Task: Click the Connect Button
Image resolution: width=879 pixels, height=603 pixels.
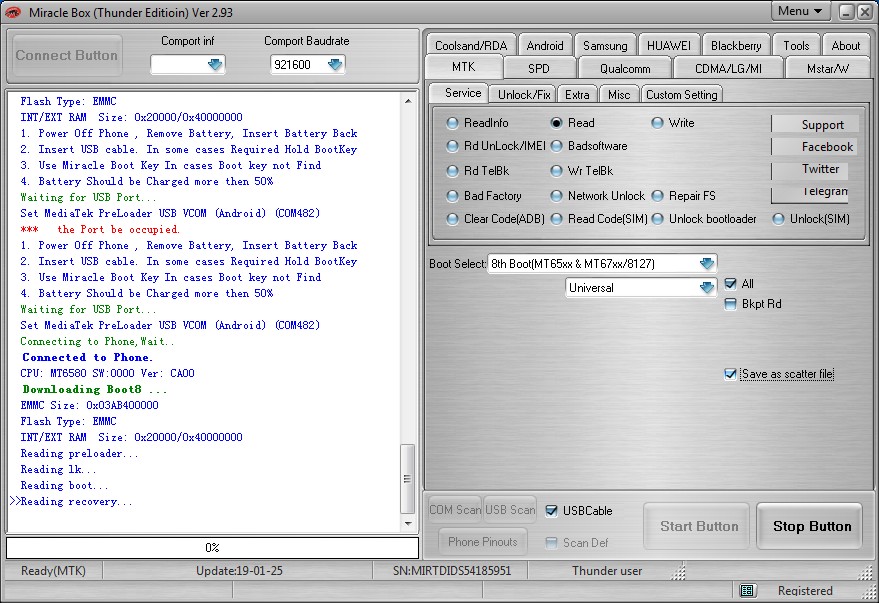Action: [67, 55]
